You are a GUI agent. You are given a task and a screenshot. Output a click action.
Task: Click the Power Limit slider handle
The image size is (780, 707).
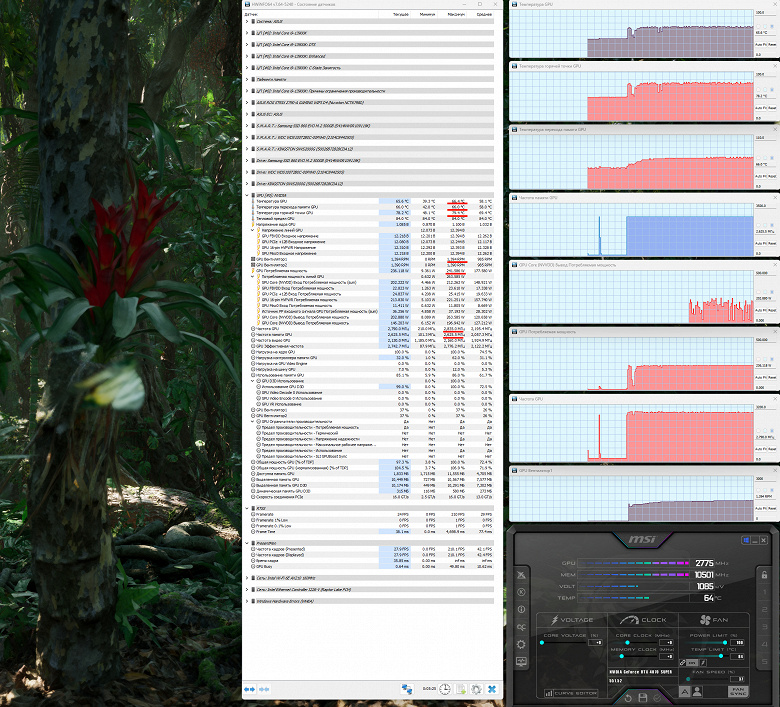tap(725, 642)
